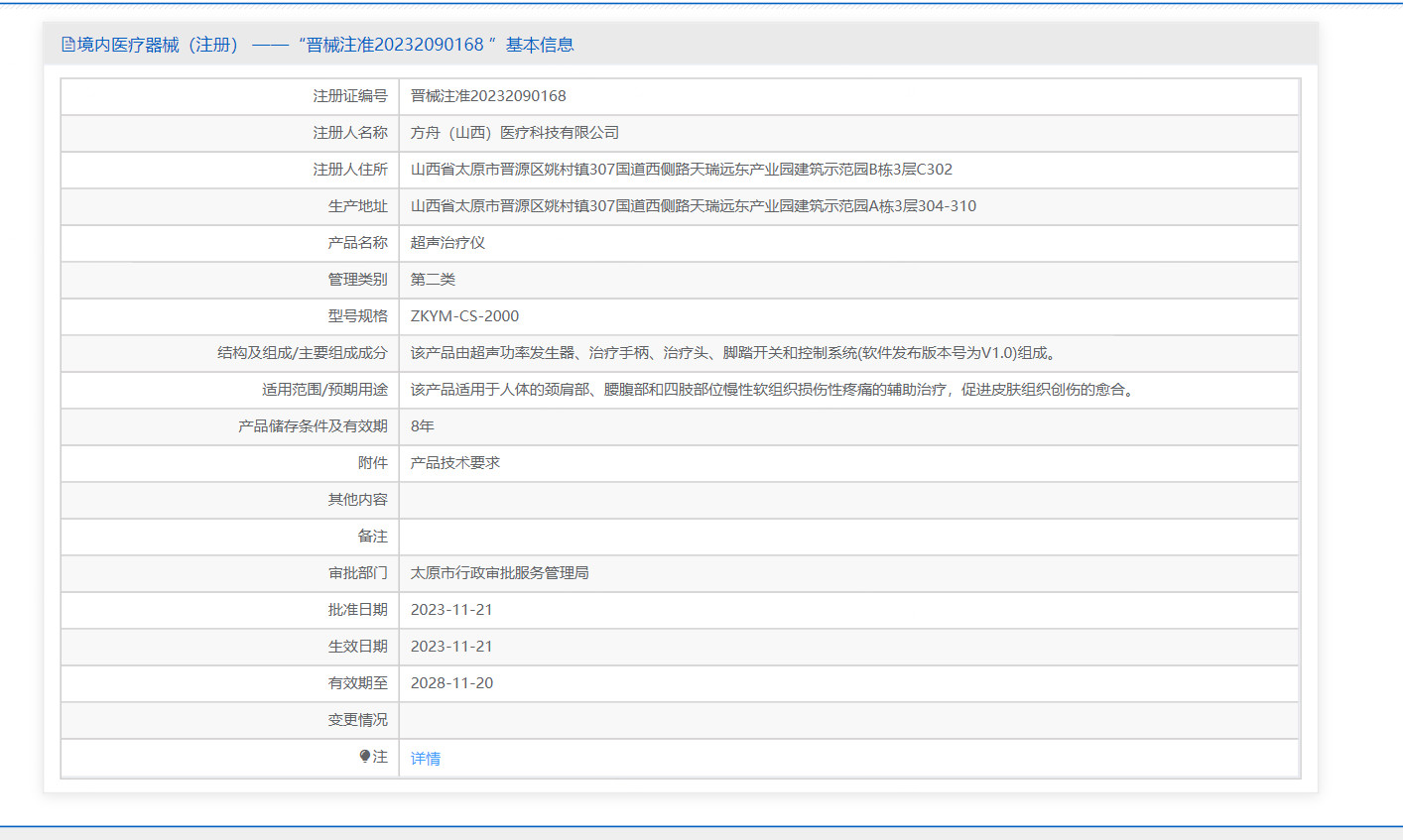Click the lightbulb icon next to 注

365,756
